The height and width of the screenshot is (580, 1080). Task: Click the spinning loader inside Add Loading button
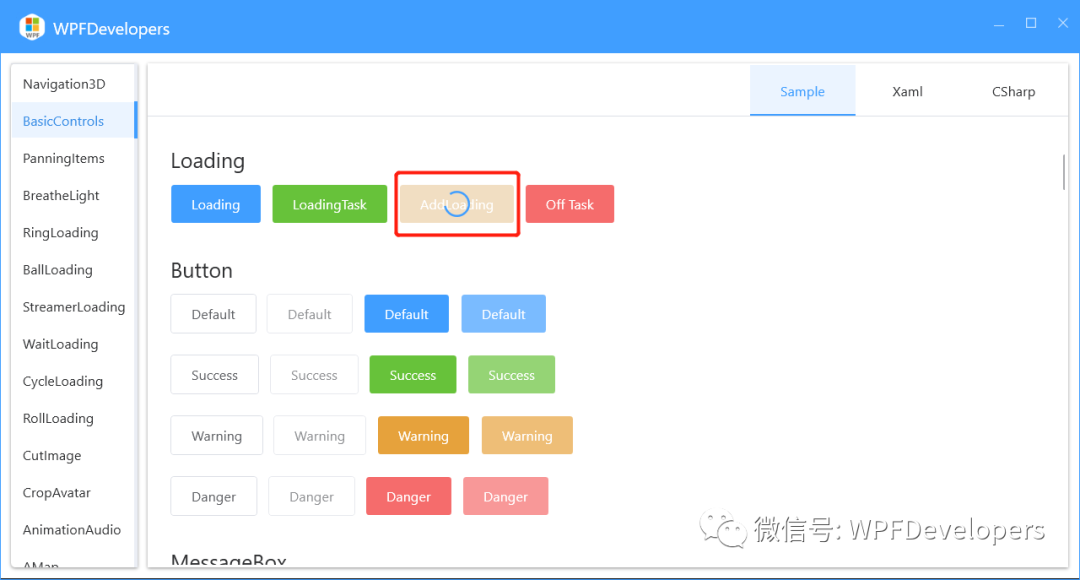[x=457, y=203]
